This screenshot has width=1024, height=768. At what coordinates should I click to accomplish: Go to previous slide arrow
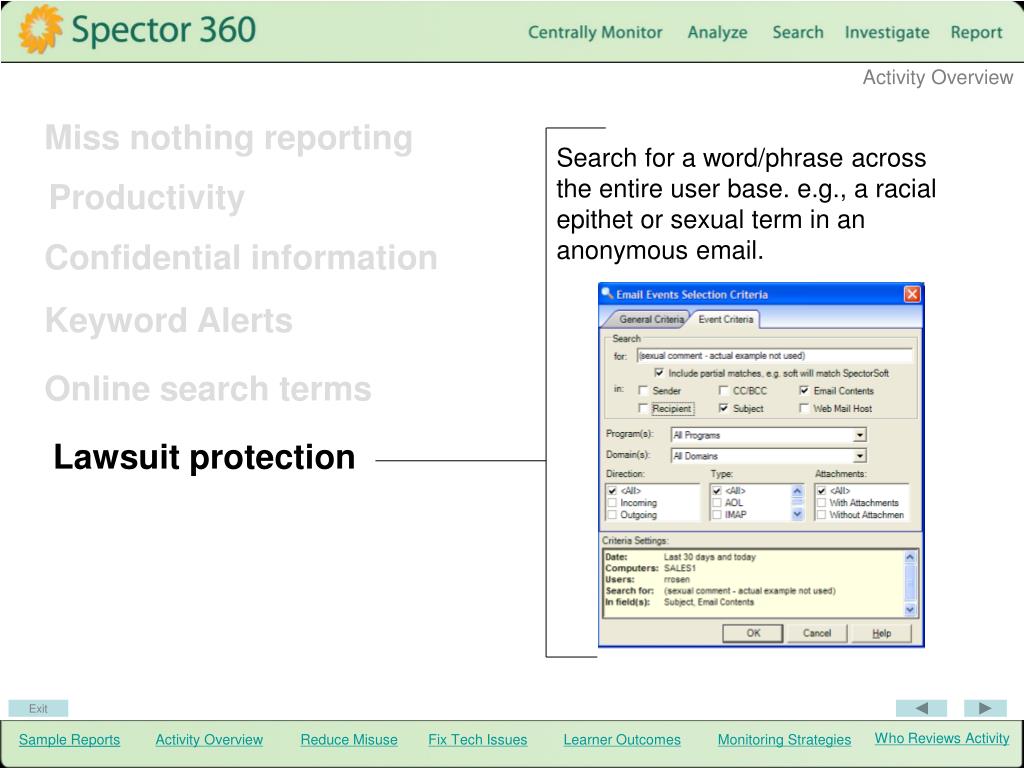click(x=921, y=708)
